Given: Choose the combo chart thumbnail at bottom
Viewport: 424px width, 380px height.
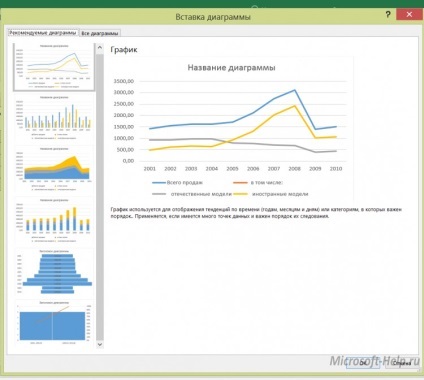Looking at the screenshot, I should click(x=54, y=323).
